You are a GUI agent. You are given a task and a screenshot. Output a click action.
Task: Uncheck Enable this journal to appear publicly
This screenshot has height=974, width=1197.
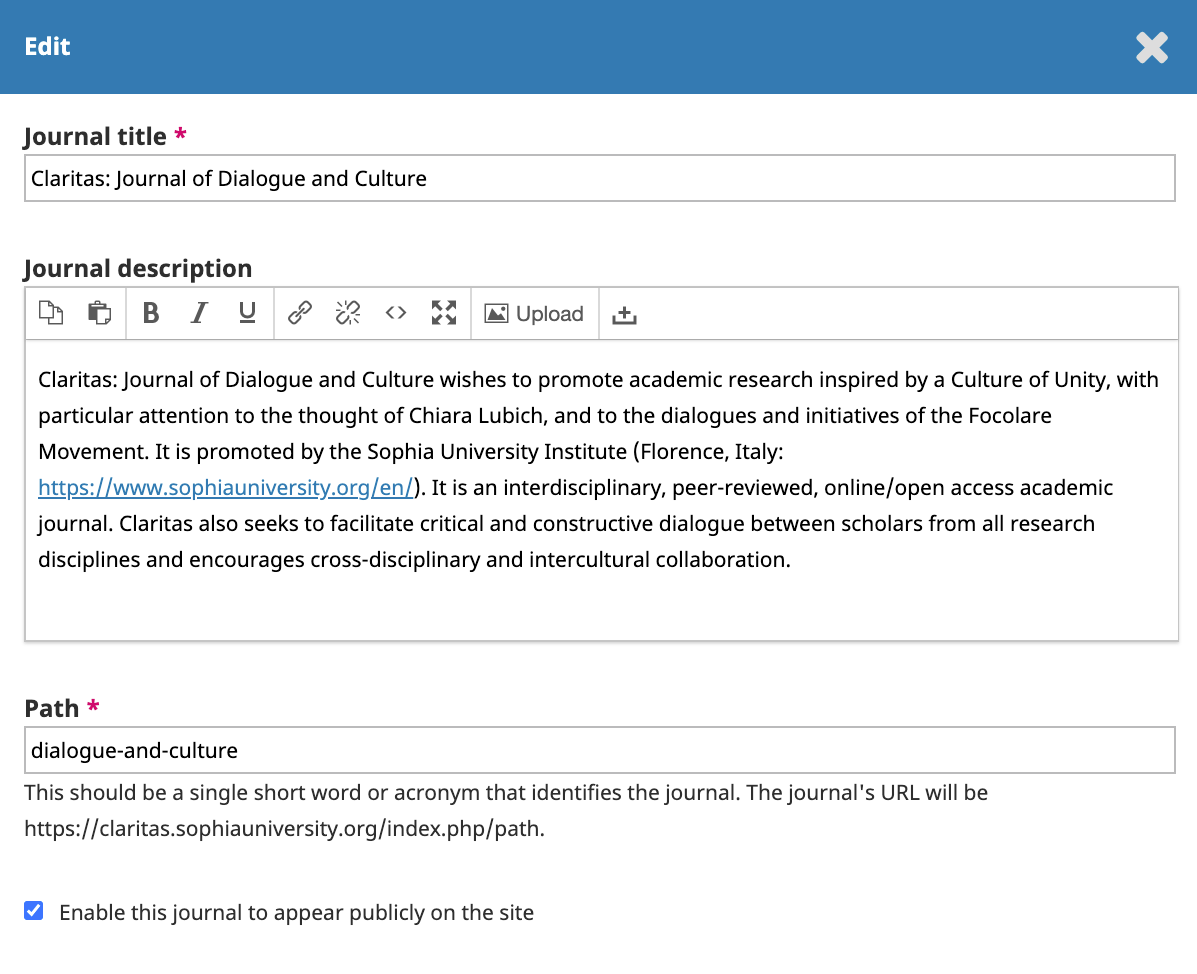pos(34,911)
